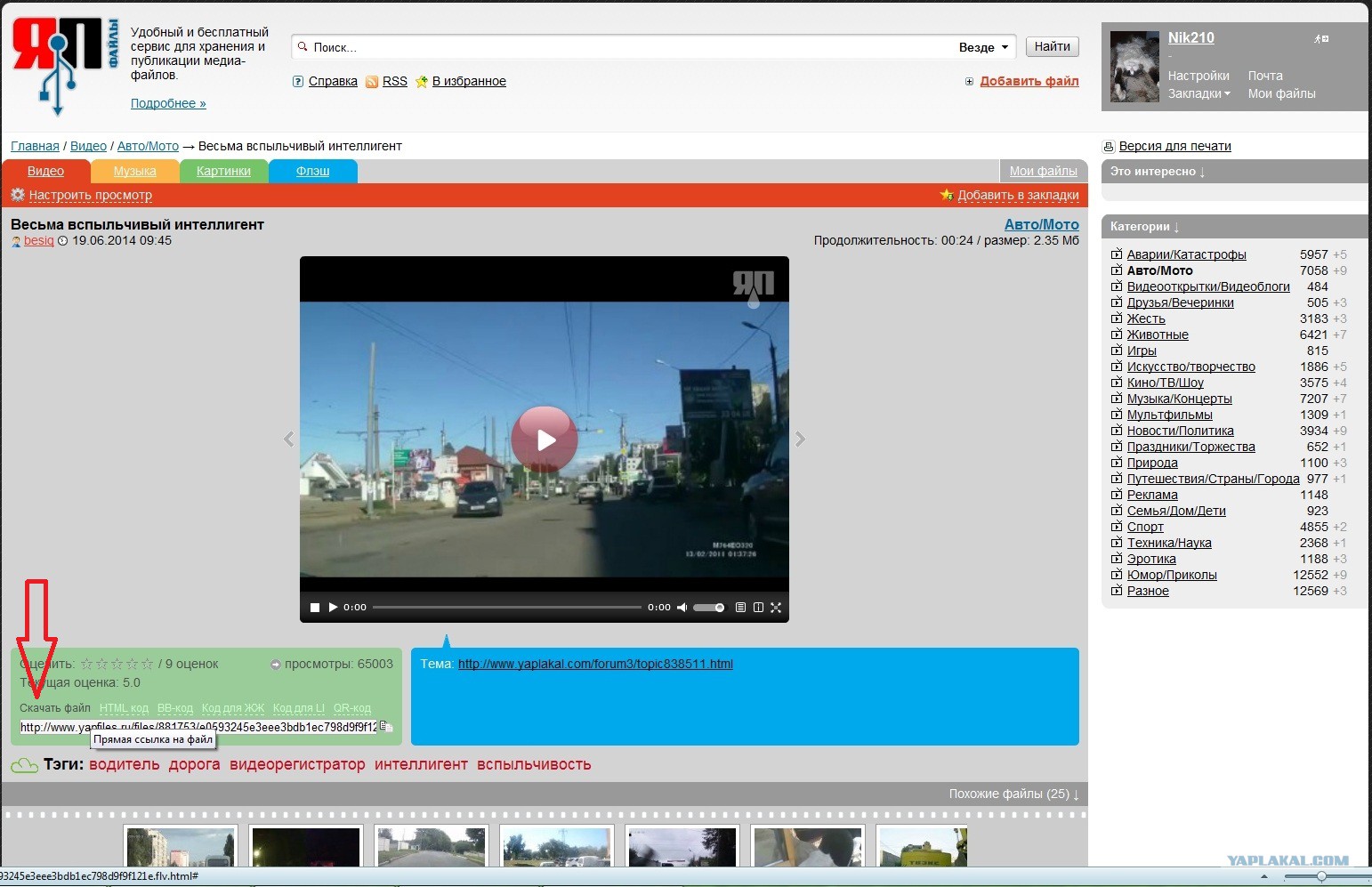Adjust the player volume slider

[709, 608]
